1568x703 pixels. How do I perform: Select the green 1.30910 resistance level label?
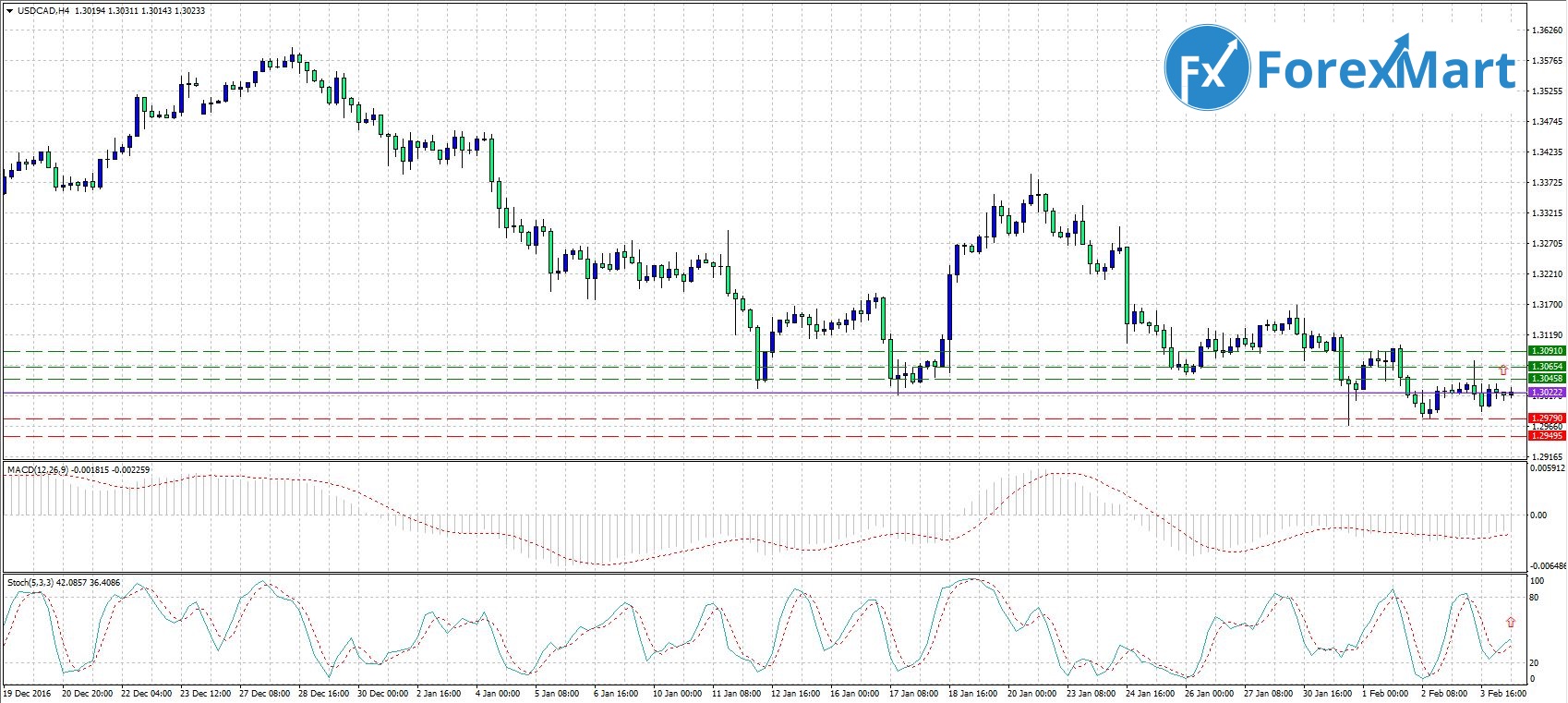click(x=1547, y=351)
